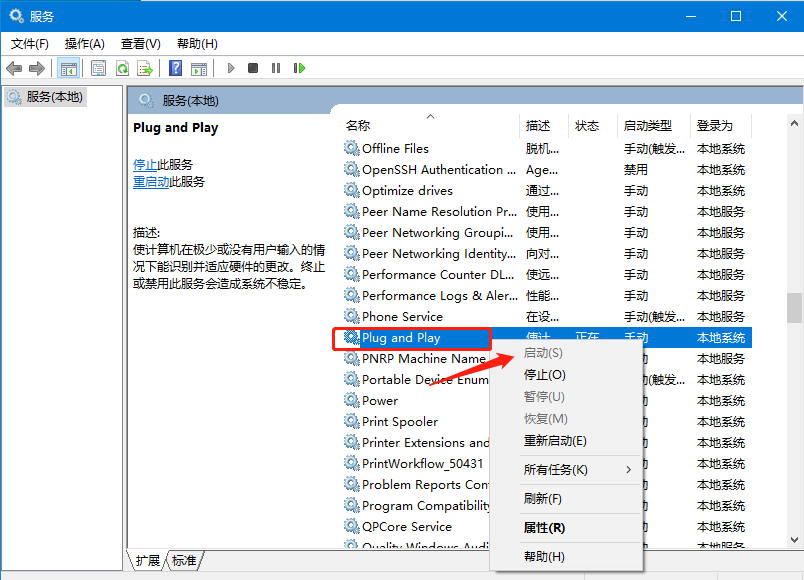This screenshot has height=580, width=804.
Task: Start the service using the play toolbar icon
Action: (230, 68)
